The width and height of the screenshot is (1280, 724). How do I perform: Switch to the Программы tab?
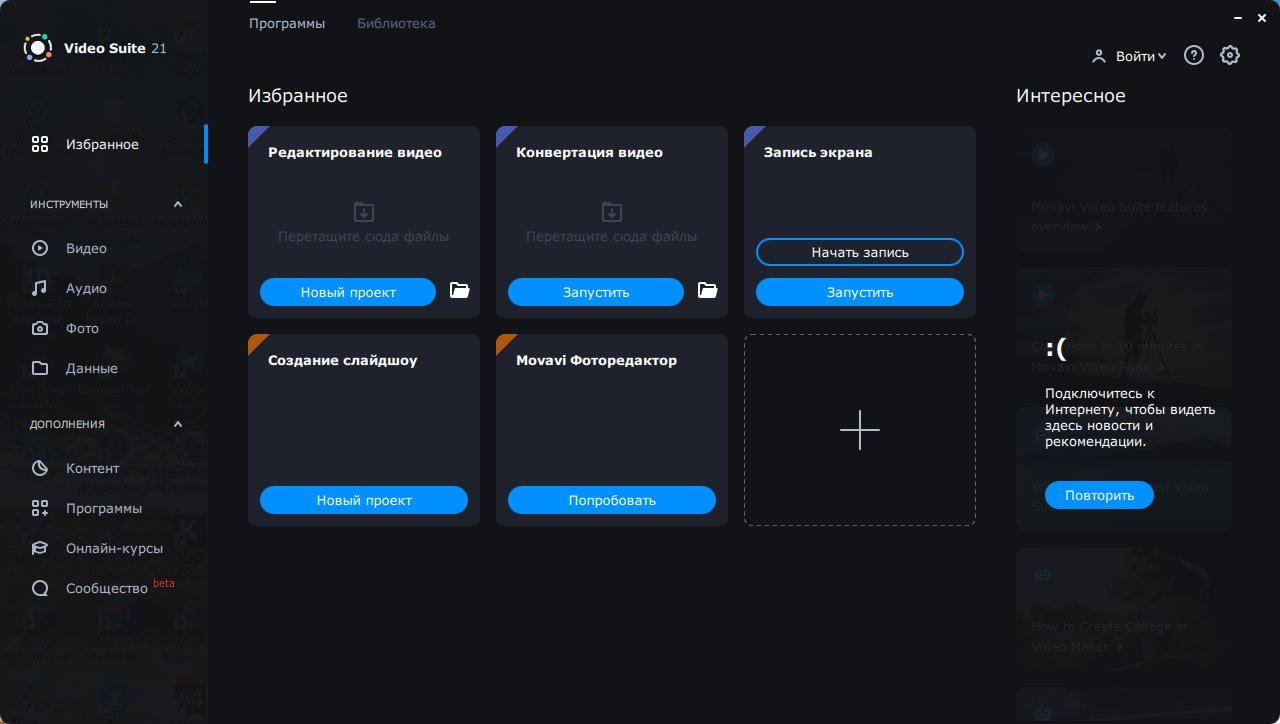pos(287,23)
